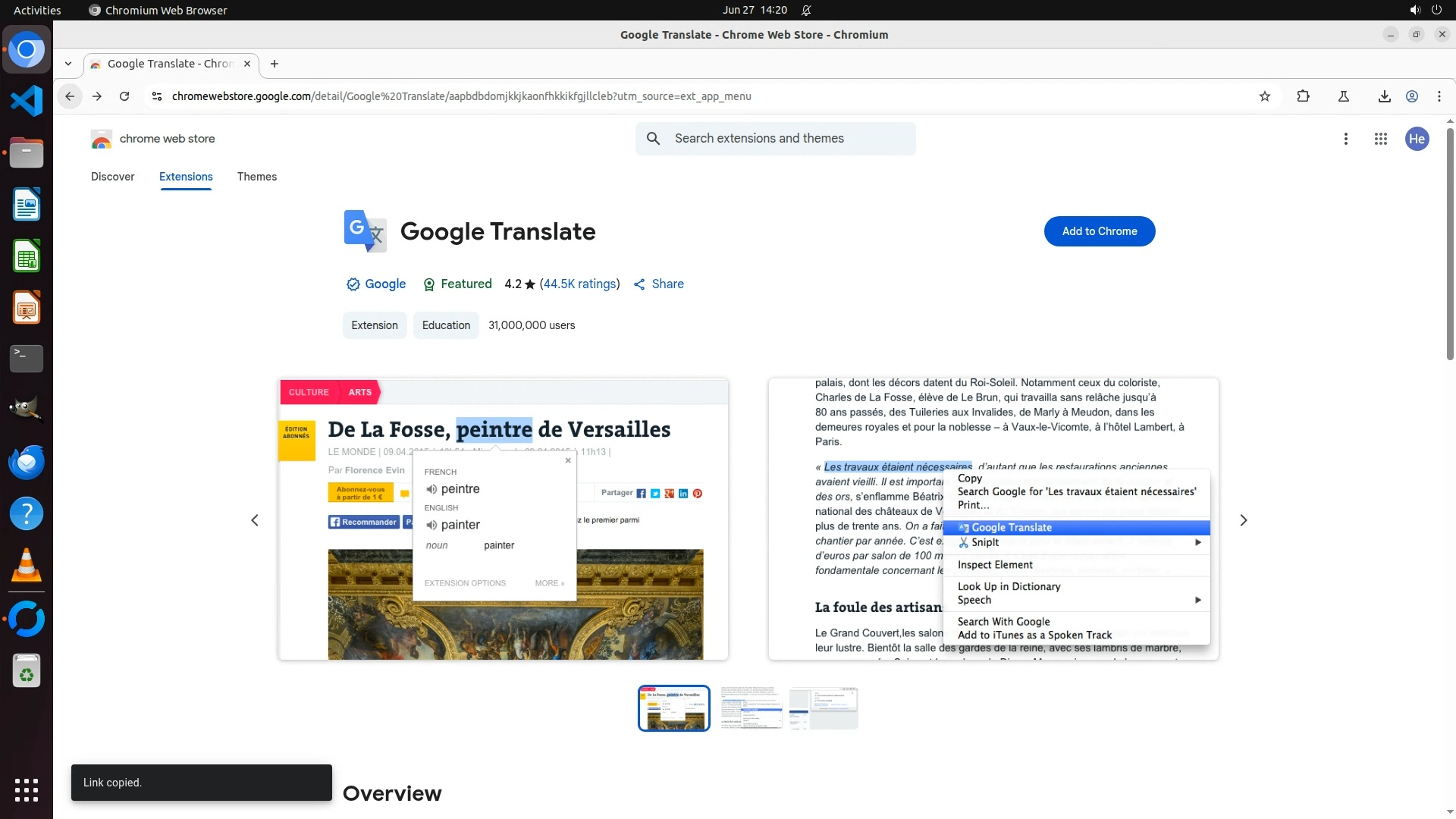Switch to the Themes tab
This screenshot has height=819, width=1456.
tap(256, 177)
